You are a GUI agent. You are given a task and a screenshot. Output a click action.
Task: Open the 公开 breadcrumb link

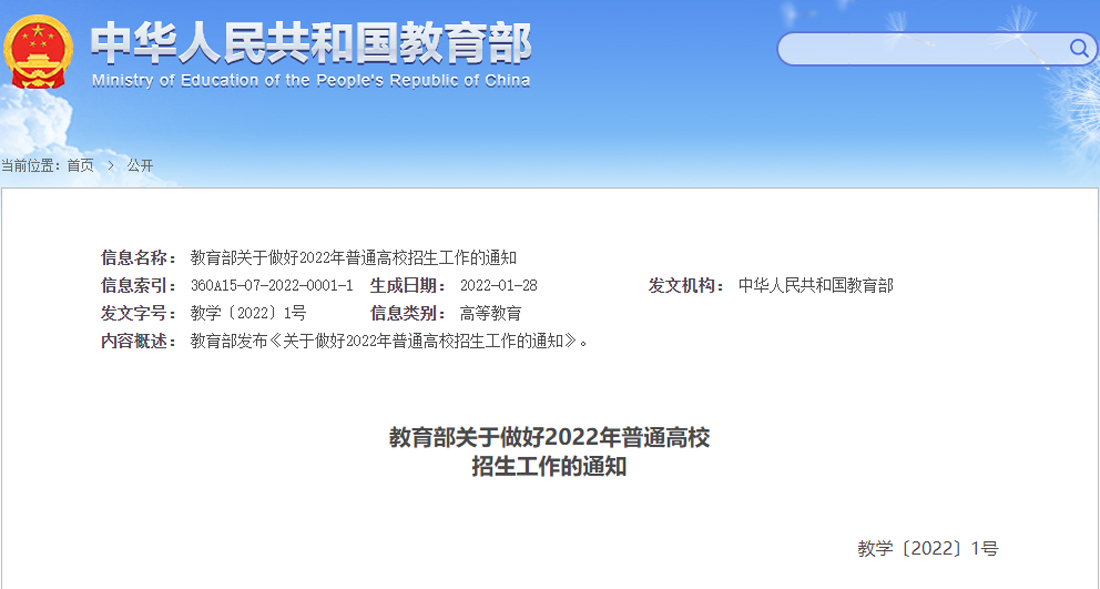coord(140,165)
